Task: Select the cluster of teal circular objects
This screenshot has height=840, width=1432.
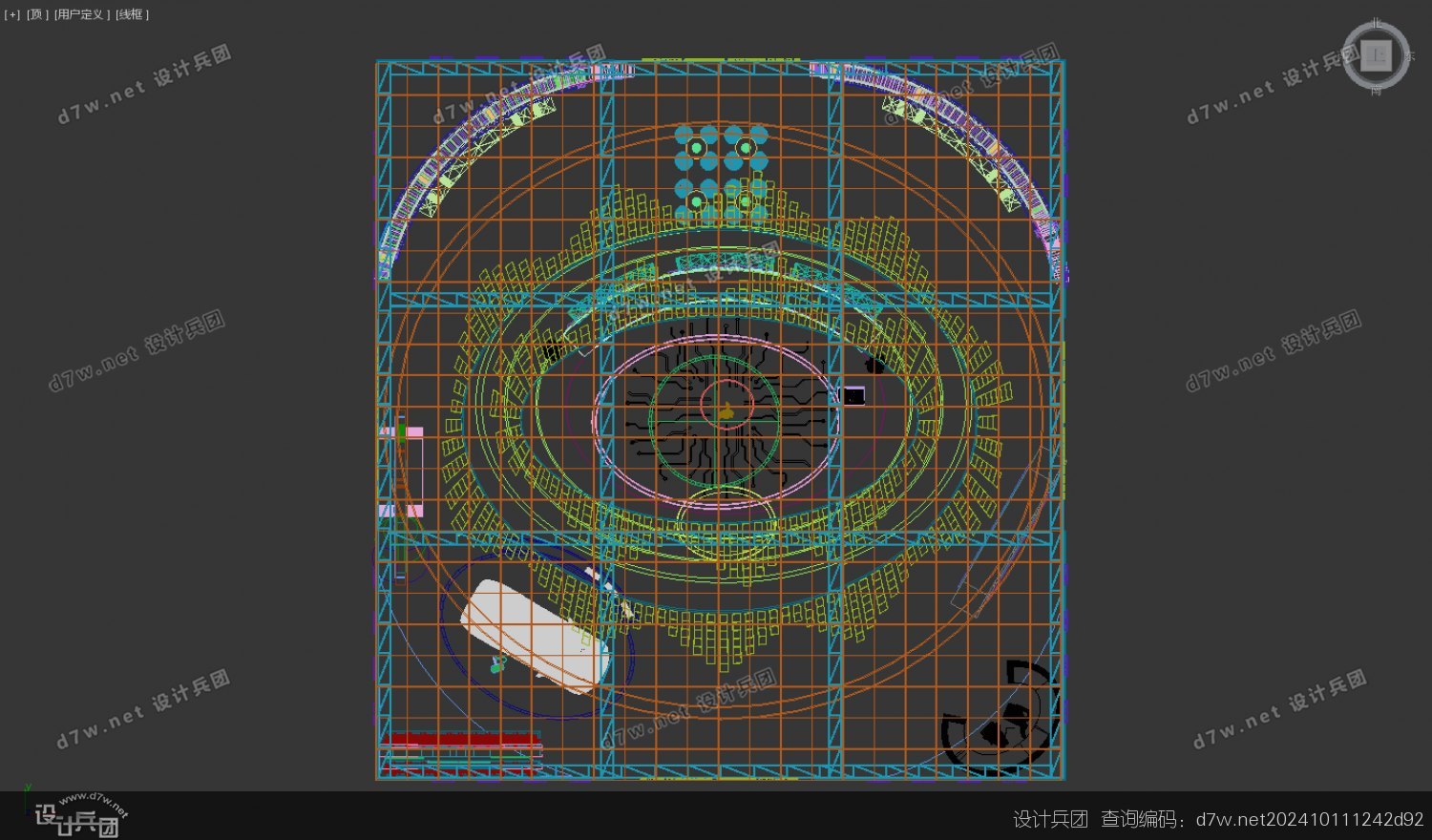Action: pos(721,174)
